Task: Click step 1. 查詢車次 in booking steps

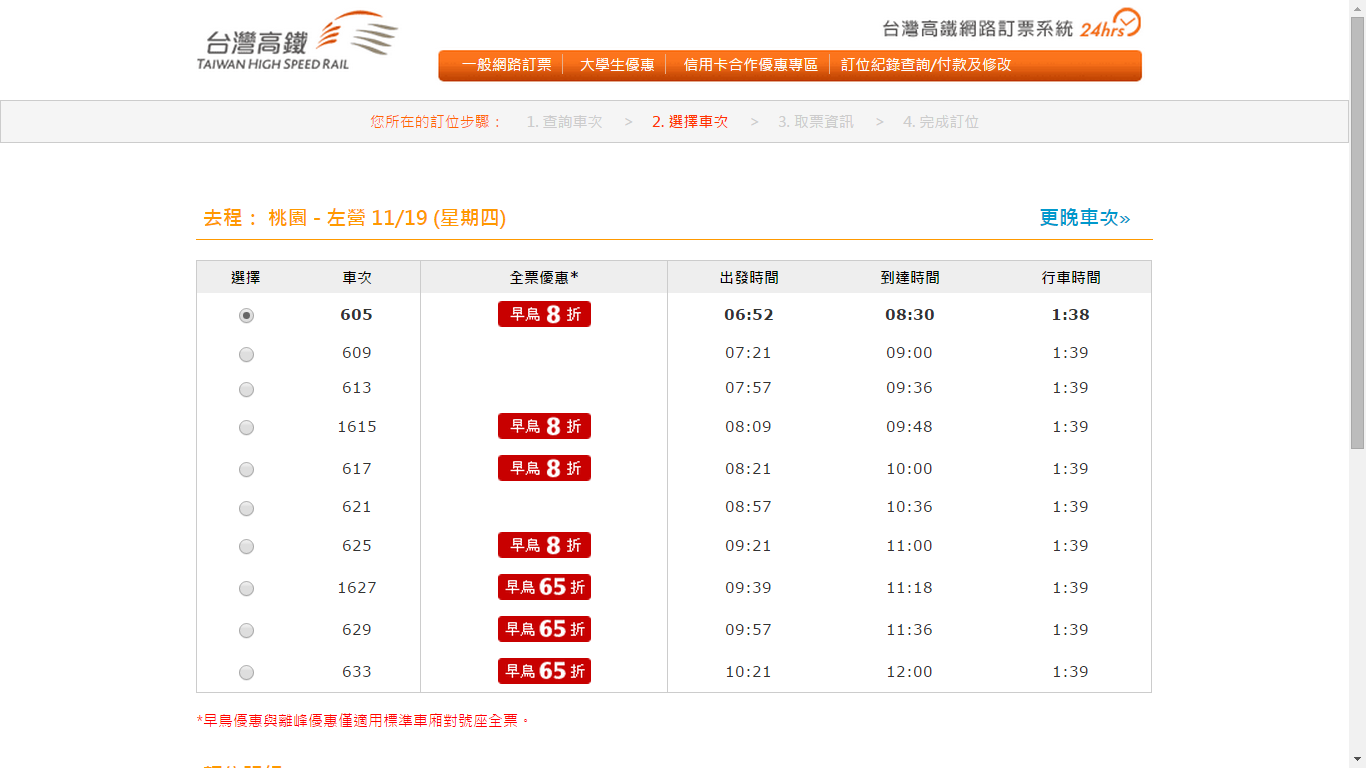Action: (564, 122)
